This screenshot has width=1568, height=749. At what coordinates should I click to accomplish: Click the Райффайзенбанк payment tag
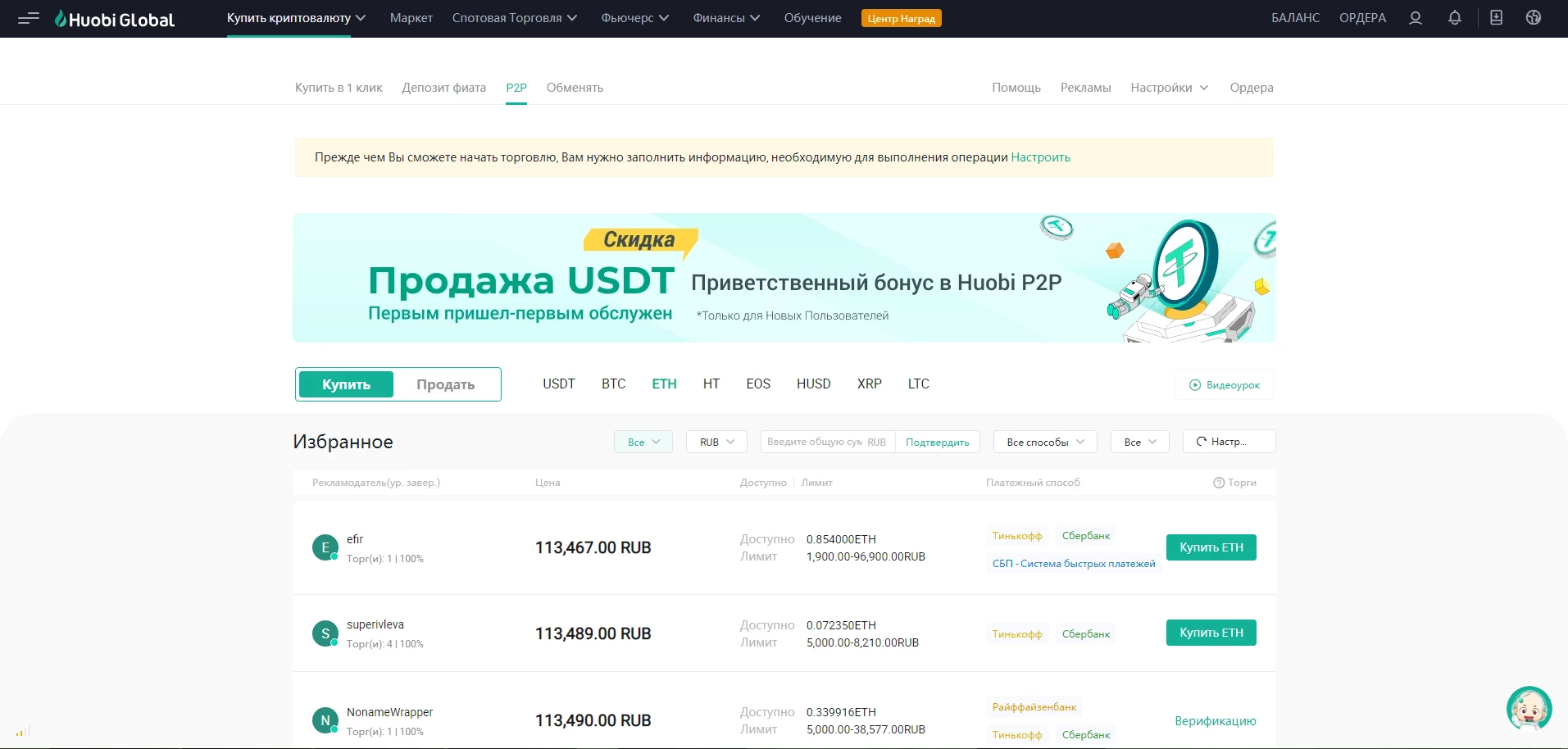pyautogui.click(x=1034, y=707)
